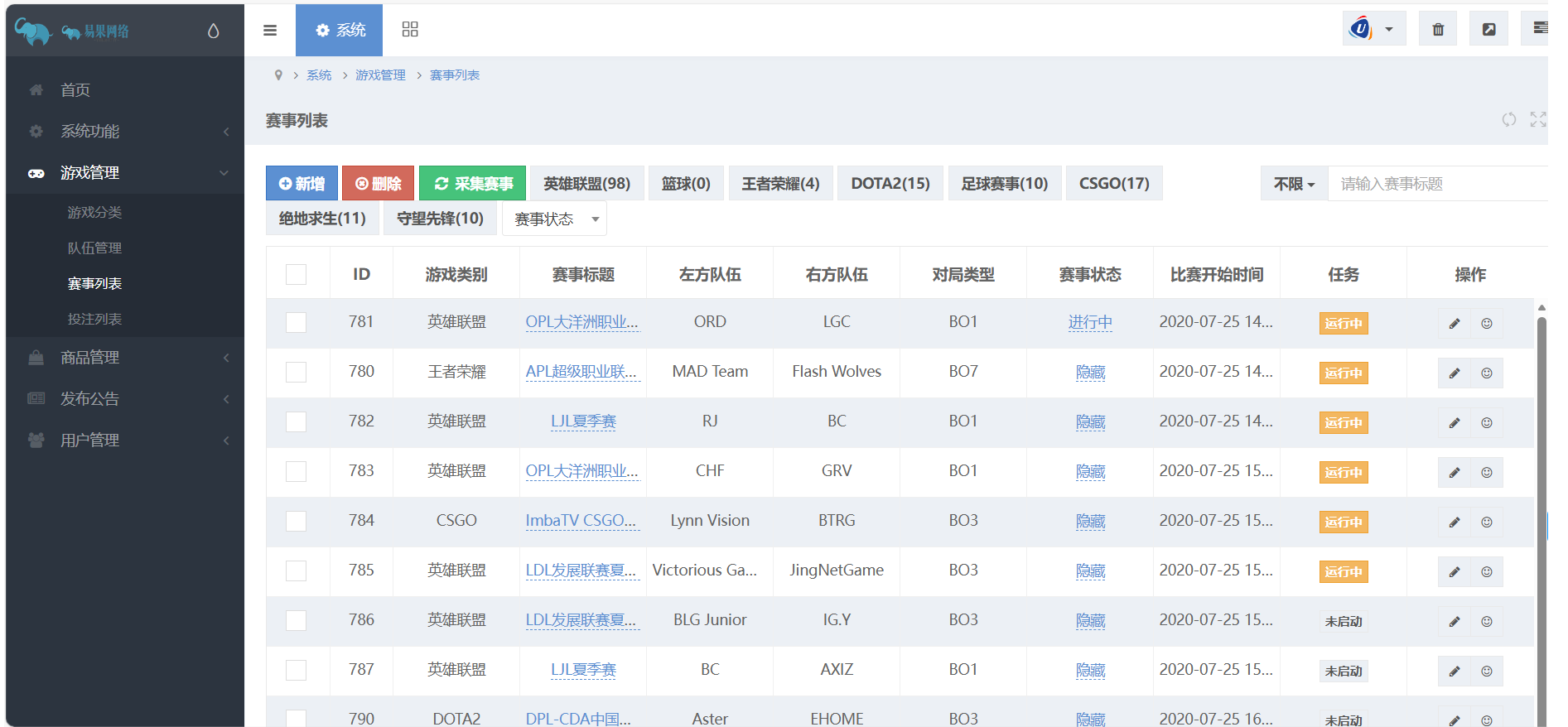Toggle the select-all header checkbox

click(x=296, y=274)
